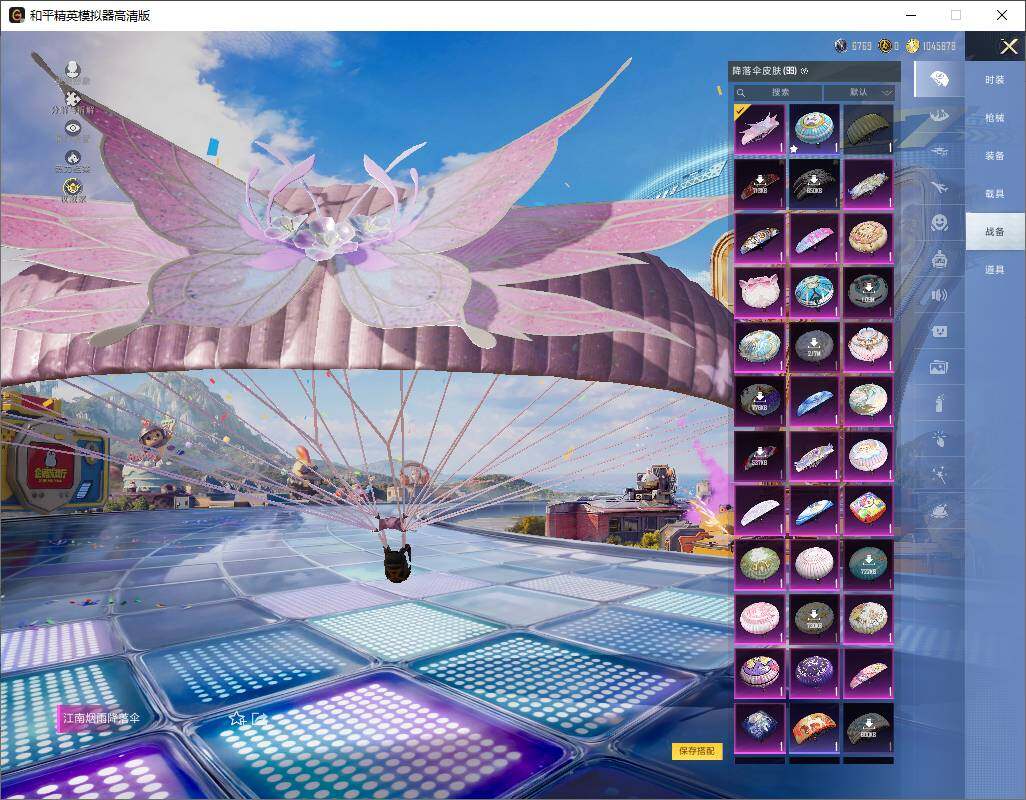Favorite the skin with the star icon
This screenshot has height=800, width=1026.
point(236,719)
